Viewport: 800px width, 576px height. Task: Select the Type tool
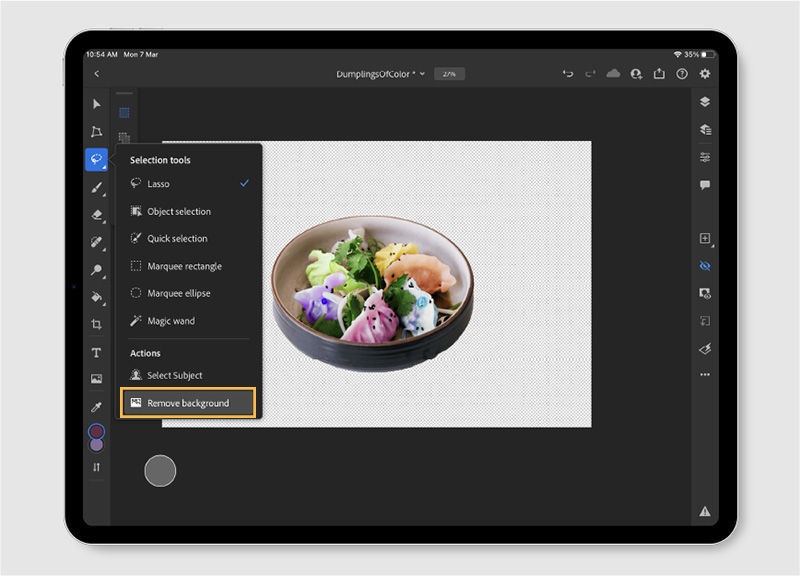pos(96,353)
